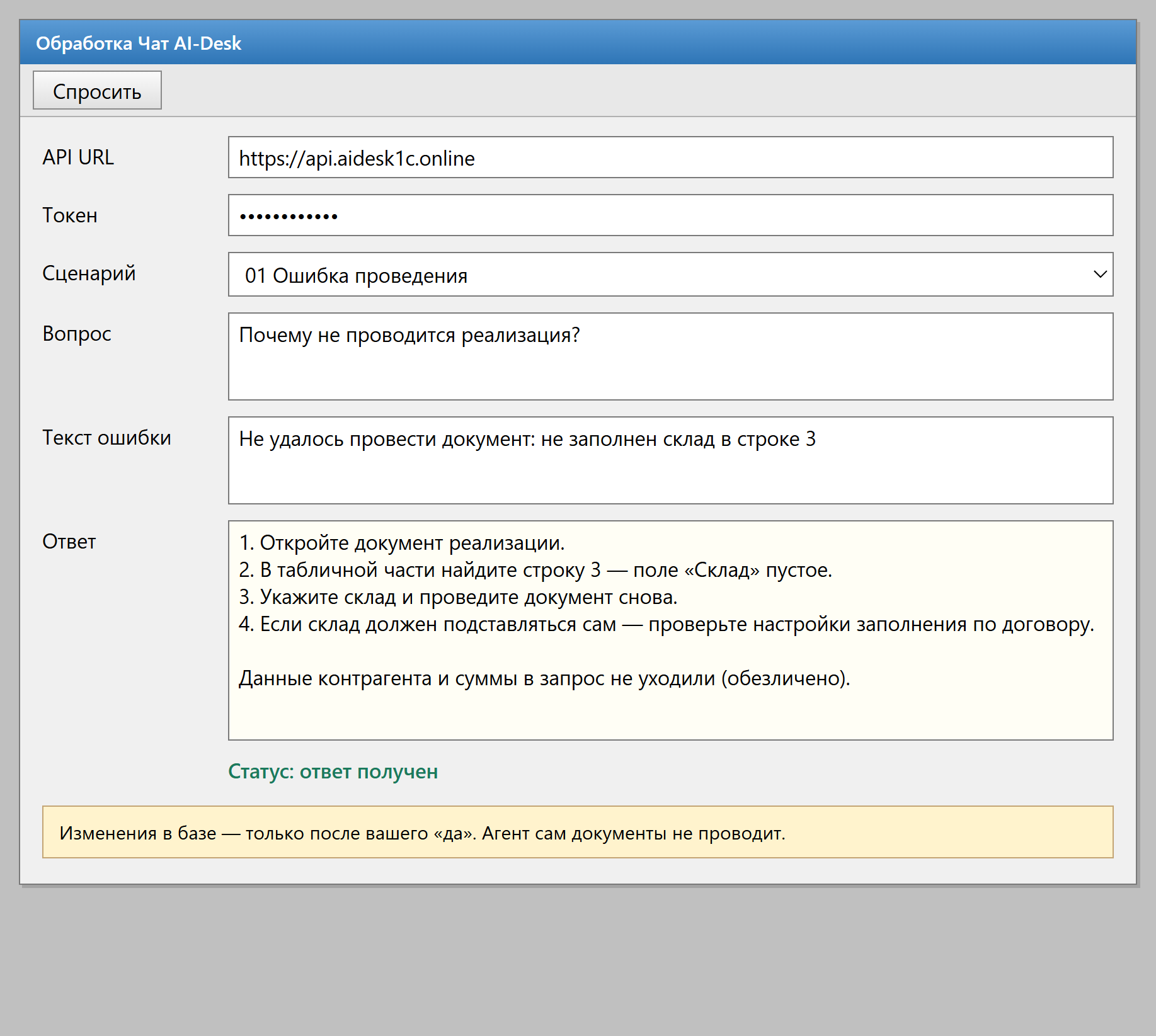The width and height of the screenshot is (1156, 1036).
Task: Click the Вопрос text area
Action: click(670, 356)
